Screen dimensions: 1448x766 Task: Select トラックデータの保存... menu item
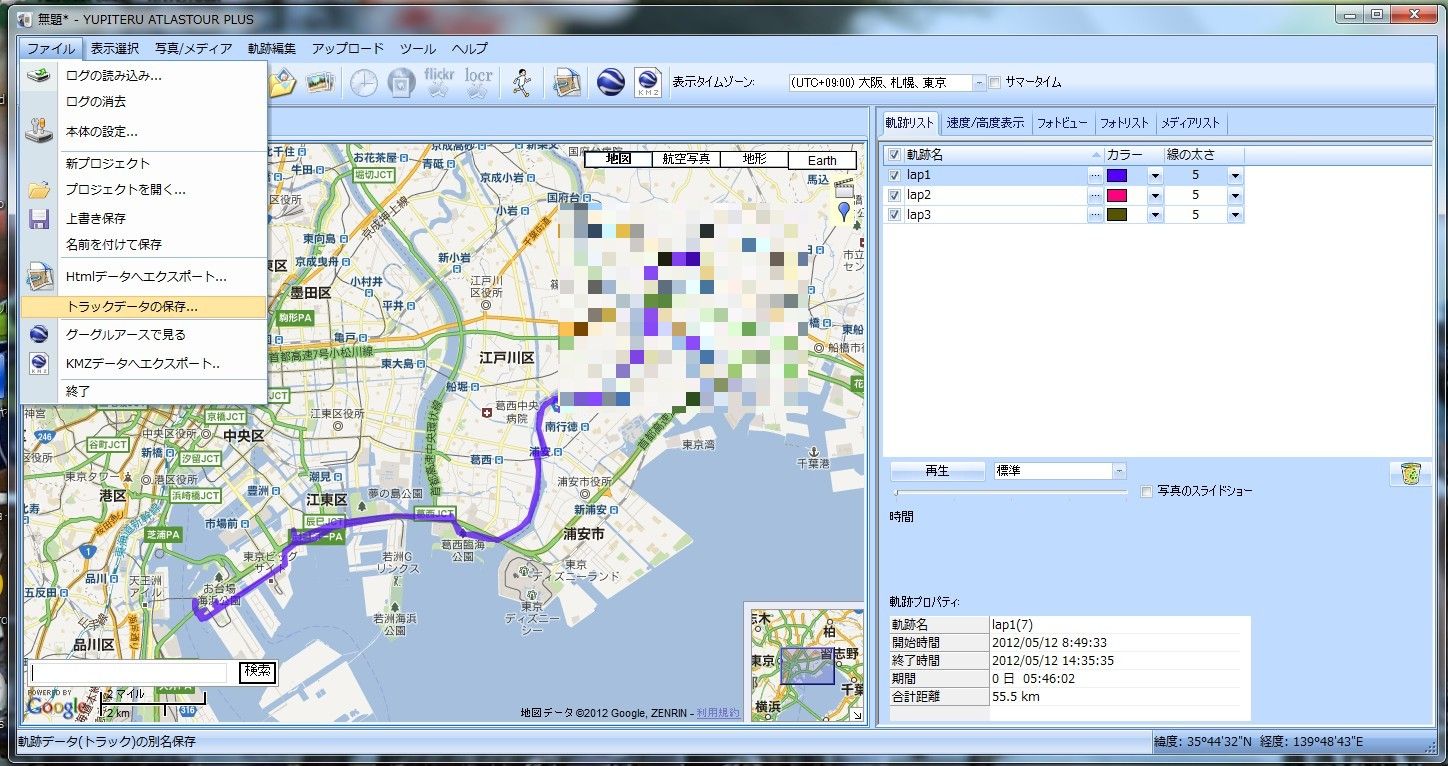point(143,307)
